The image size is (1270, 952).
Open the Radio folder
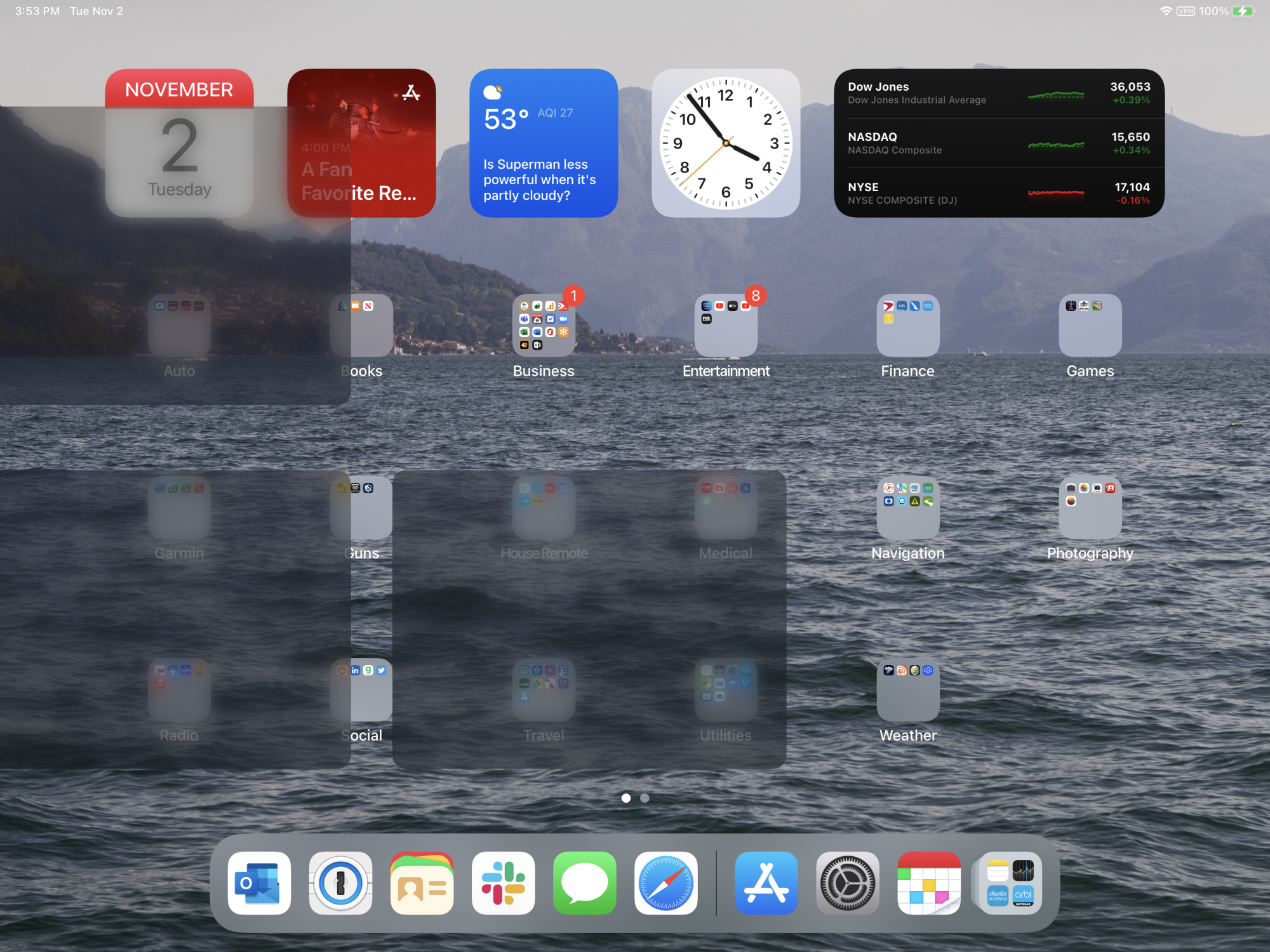tap(179, 689)
